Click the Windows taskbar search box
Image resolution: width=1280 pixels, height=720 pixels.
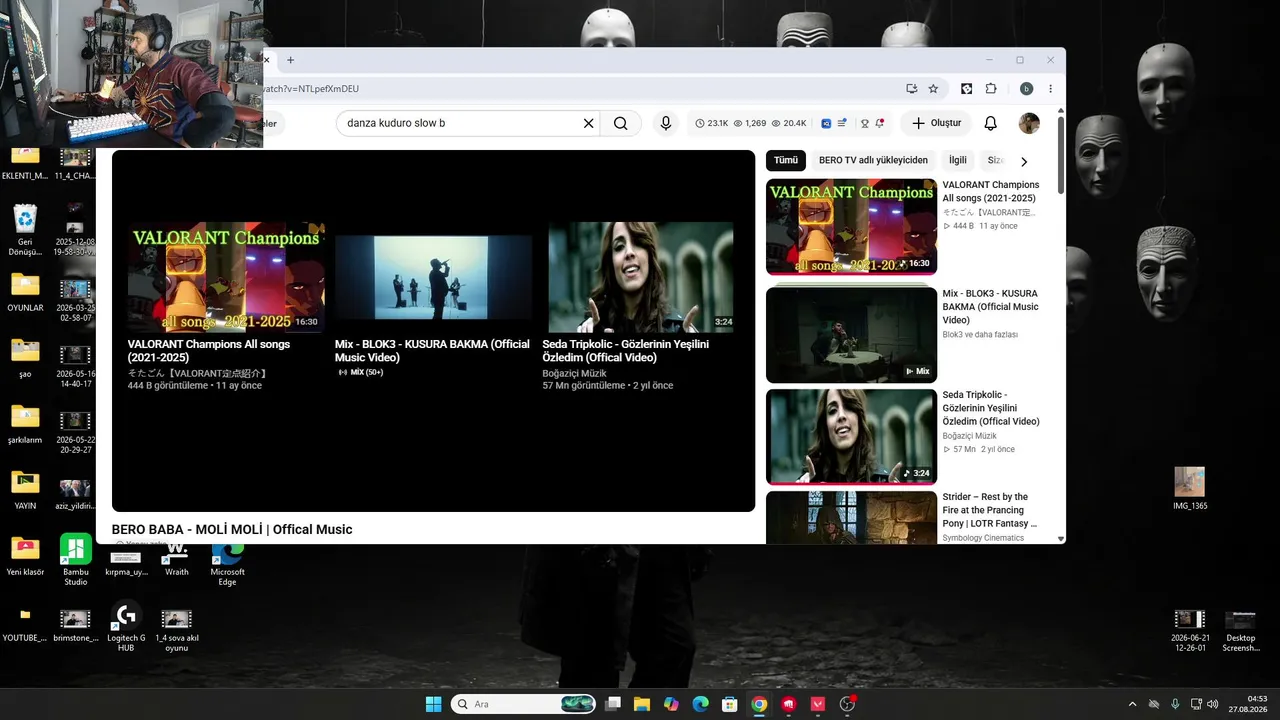point(524,704)
